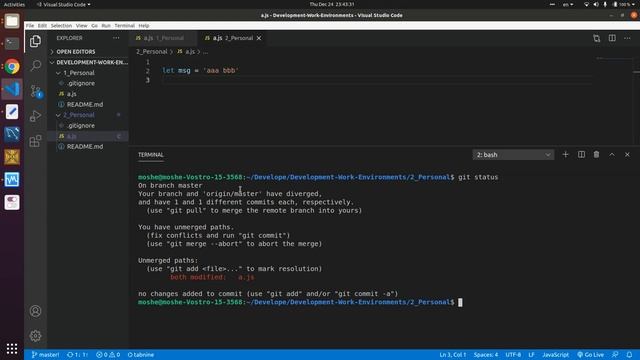Screen dimensions: 640x360
Task: Open the Extensions view
Action: point(36,141)
